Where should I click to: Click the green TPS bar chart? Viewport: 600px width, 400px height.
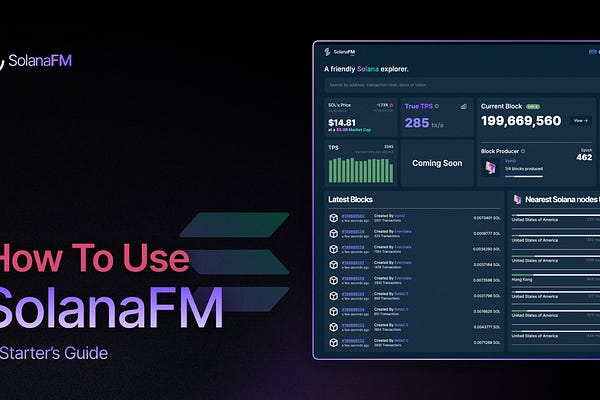361,170
